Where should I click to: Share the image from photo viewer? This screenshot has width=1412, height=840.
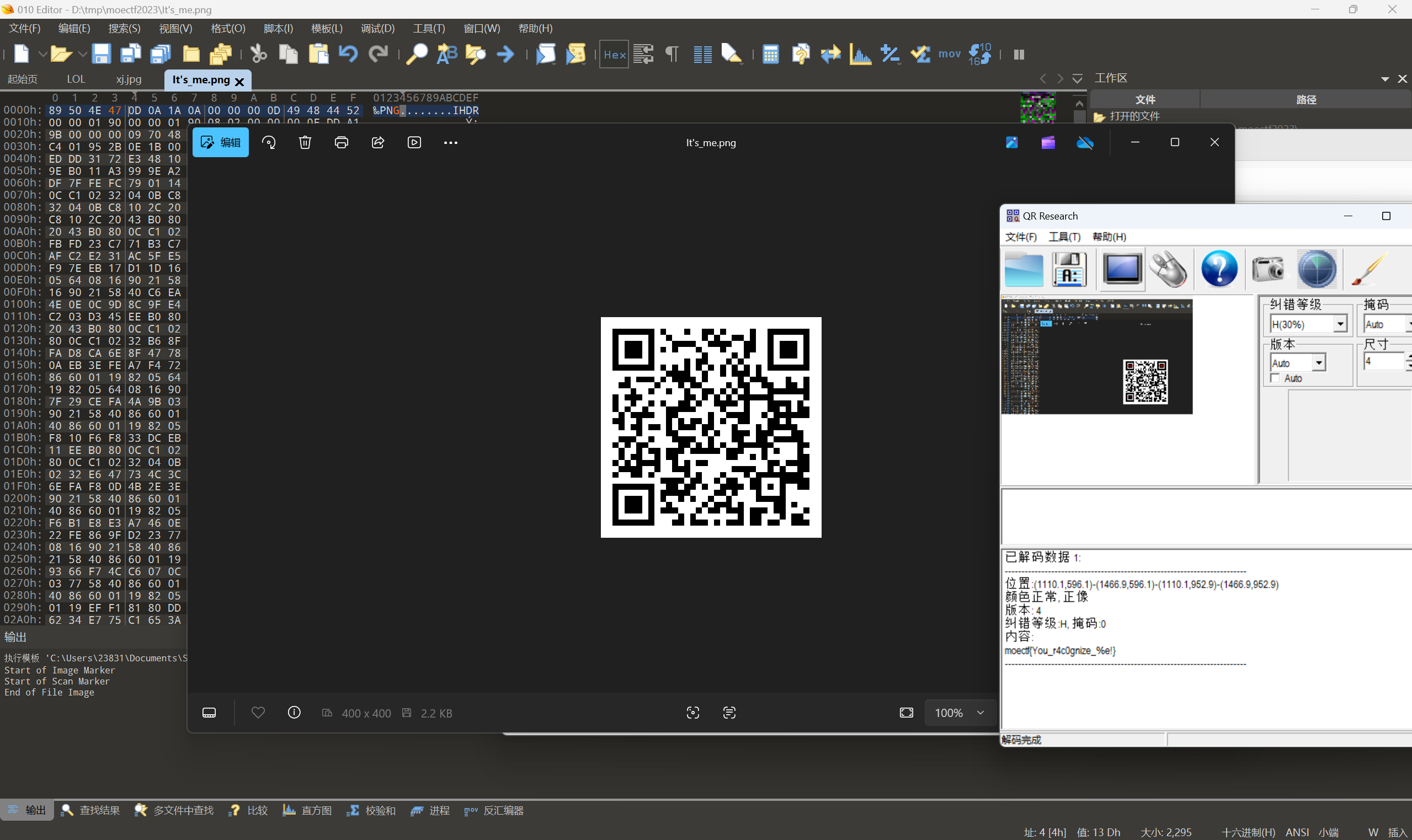pyautogui.click(x=378, y=143)
